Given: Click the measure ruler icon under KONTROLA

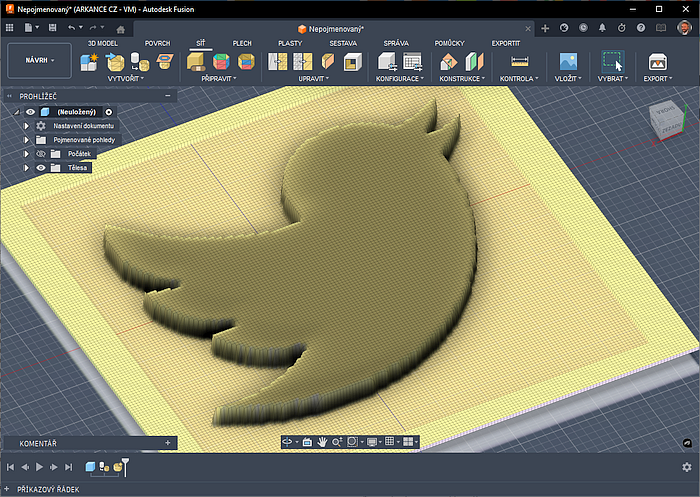Looking at the screenshot, I should tap(518, 62).
